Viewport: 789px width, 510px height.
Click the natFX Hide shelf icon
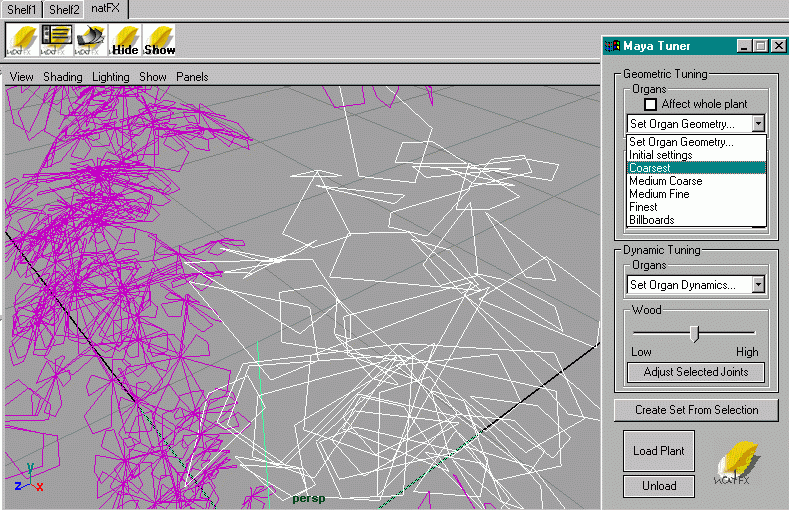(125, 39)
